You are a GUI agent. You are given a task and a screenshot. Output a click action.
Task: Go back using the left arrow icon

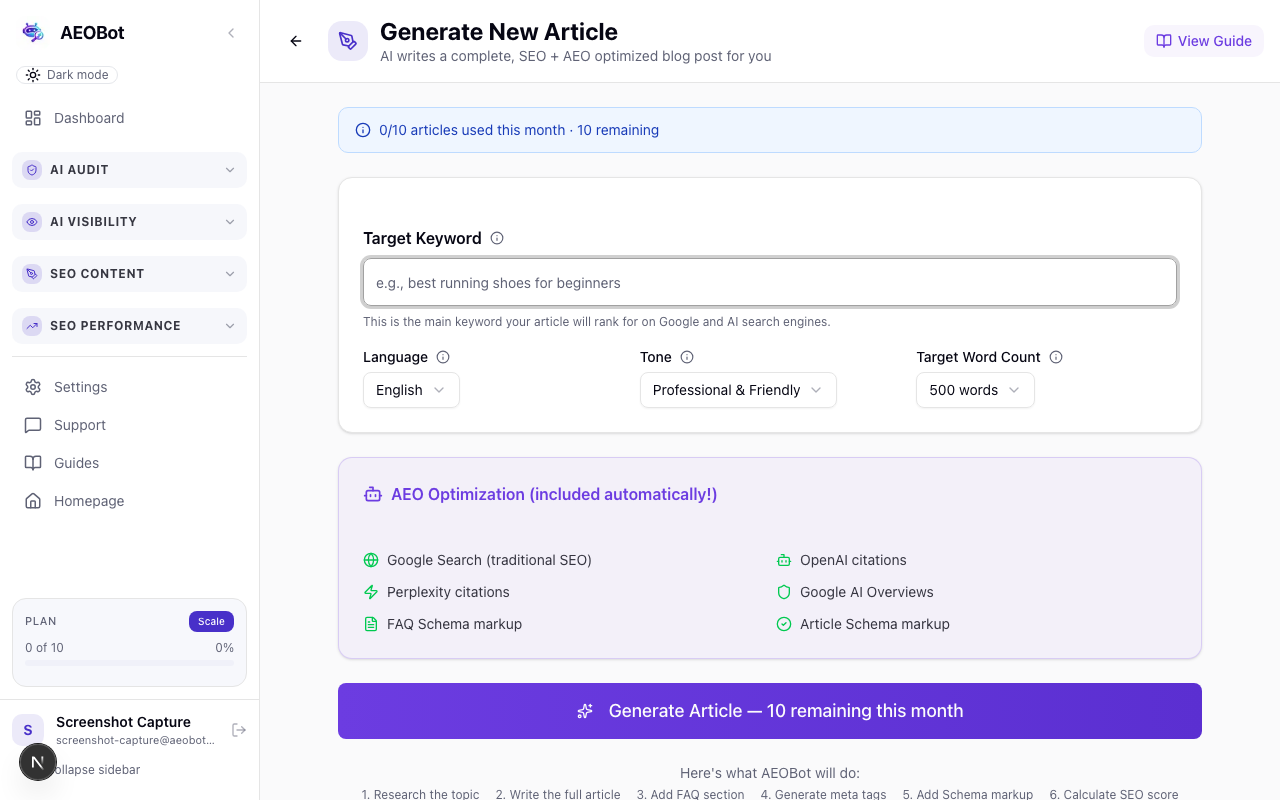coord(296,41)
